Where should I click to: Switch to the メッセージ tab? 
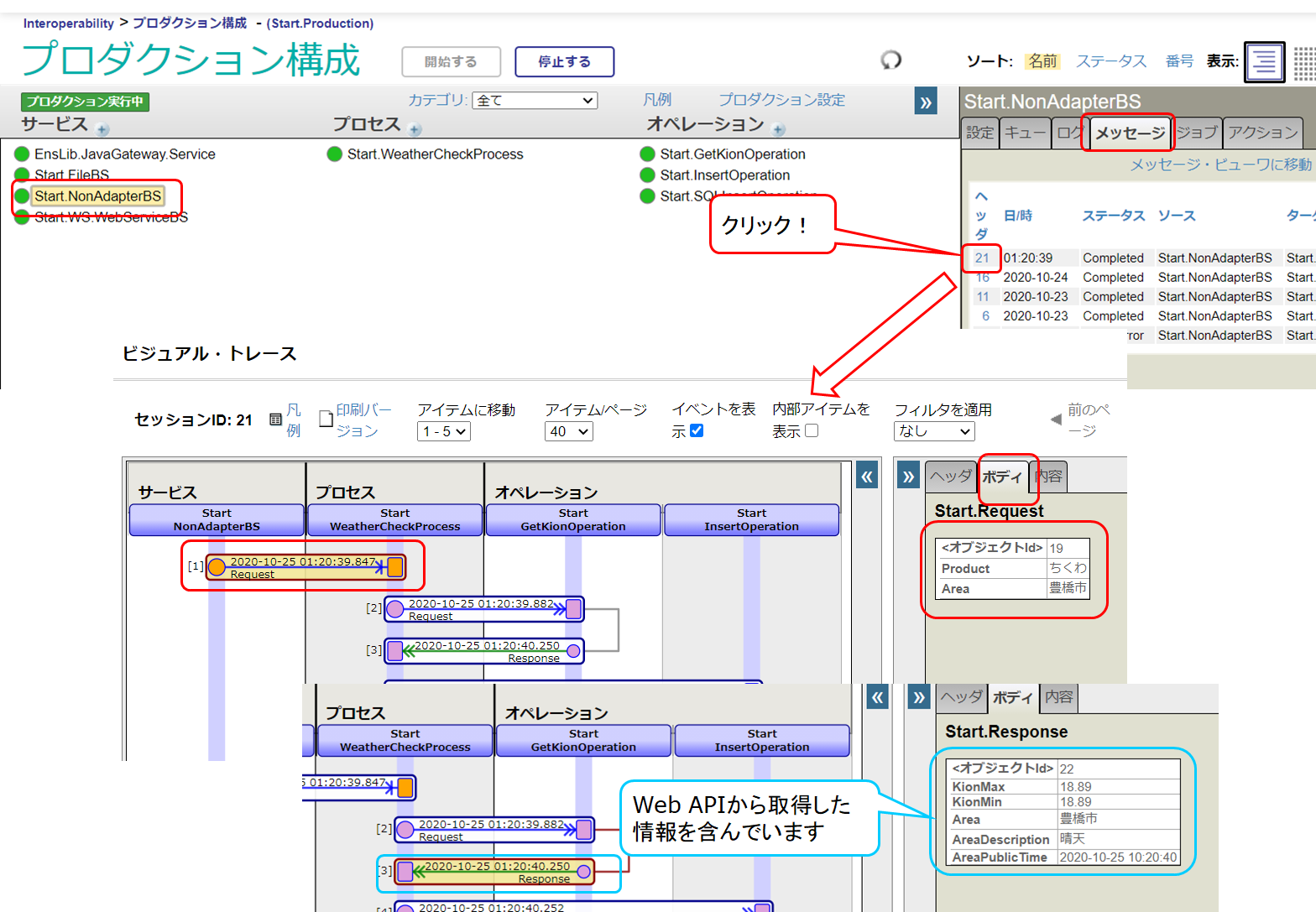tap(1130, 133)
